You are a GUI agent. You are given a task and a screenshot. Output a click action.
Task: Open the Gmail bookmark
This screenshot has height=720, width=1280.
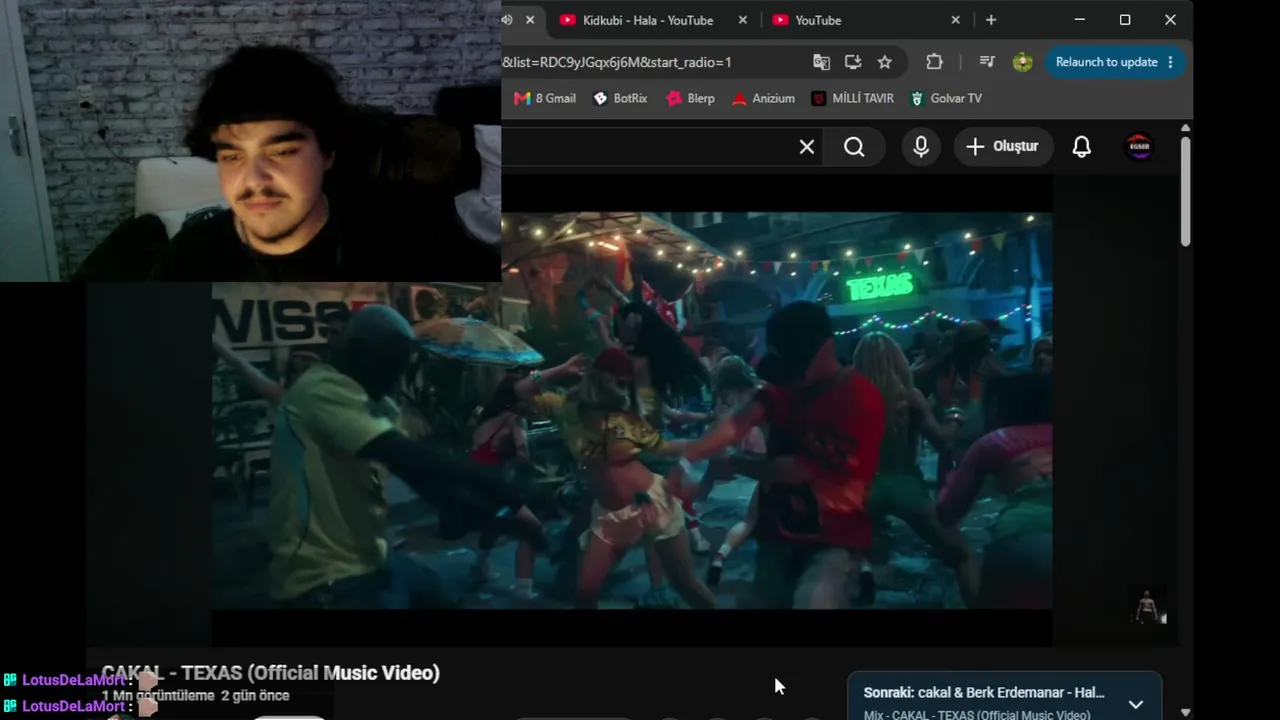point(545,98)
